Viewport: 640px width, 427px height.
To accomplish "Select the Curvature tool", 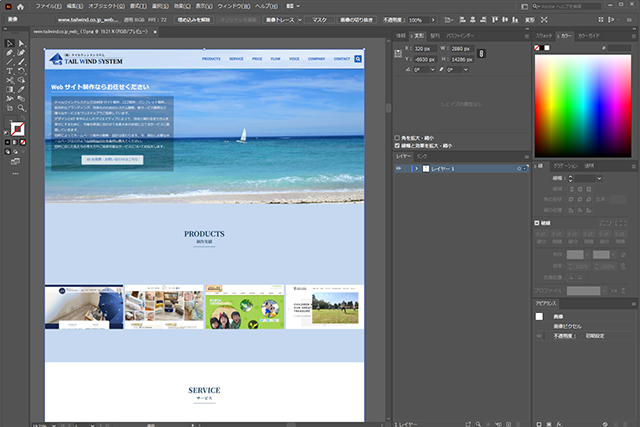I will tap(21, 53).
